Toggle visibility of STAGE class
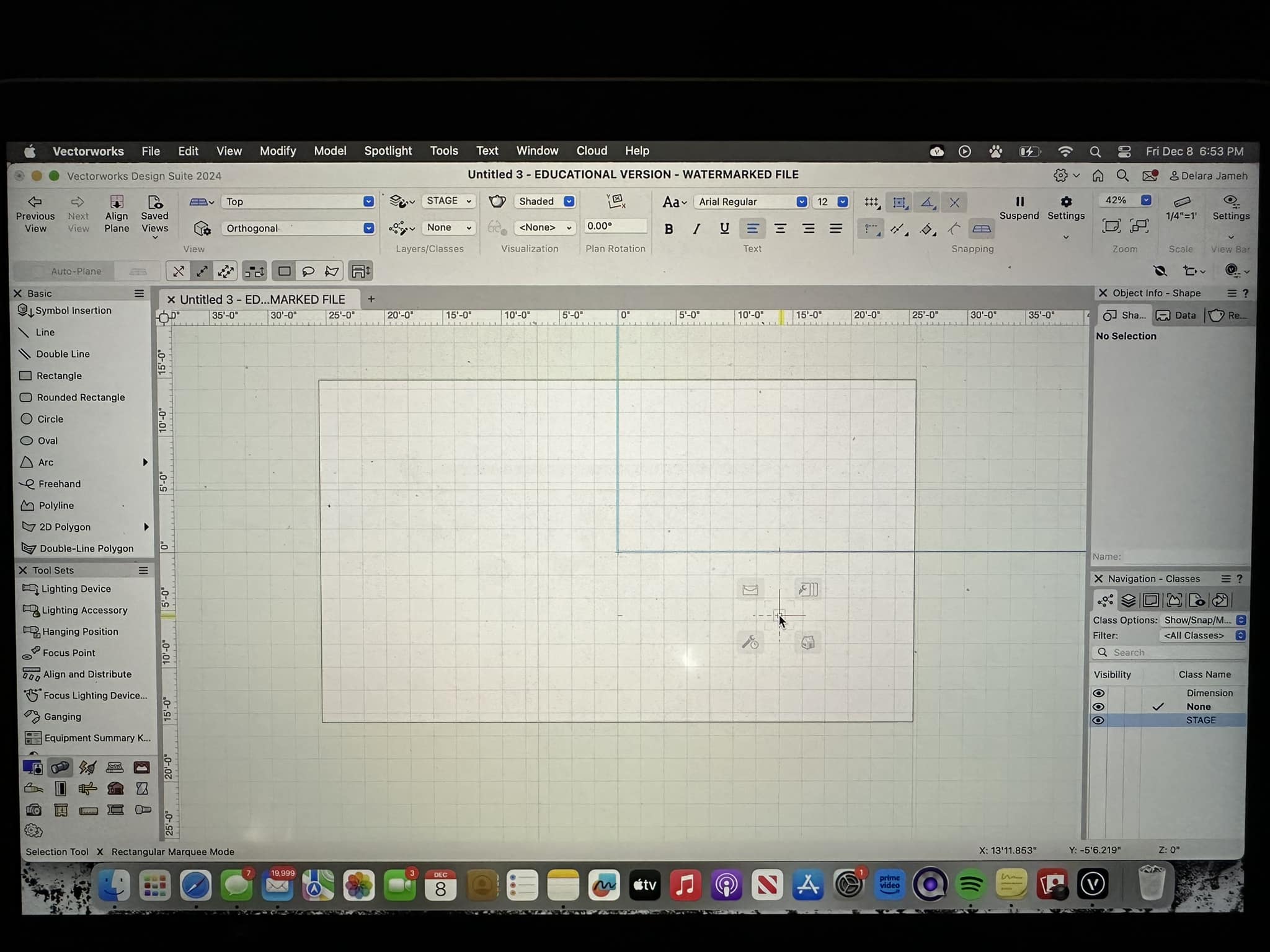1270x952 pixels. tap(1098, 720)
